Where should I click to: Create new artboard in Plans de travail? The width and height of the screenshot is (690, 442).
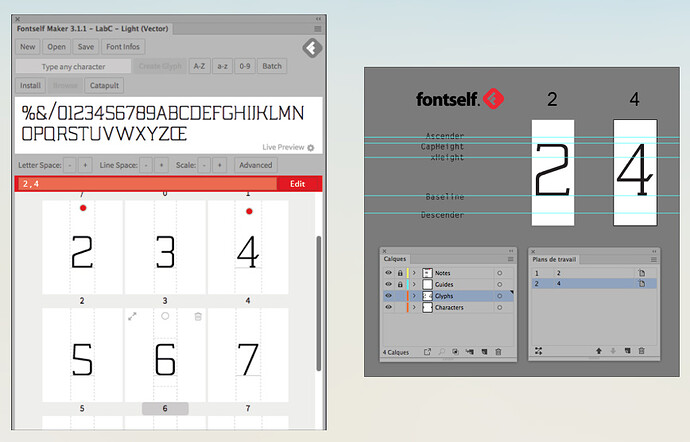[x=628, y=351]
